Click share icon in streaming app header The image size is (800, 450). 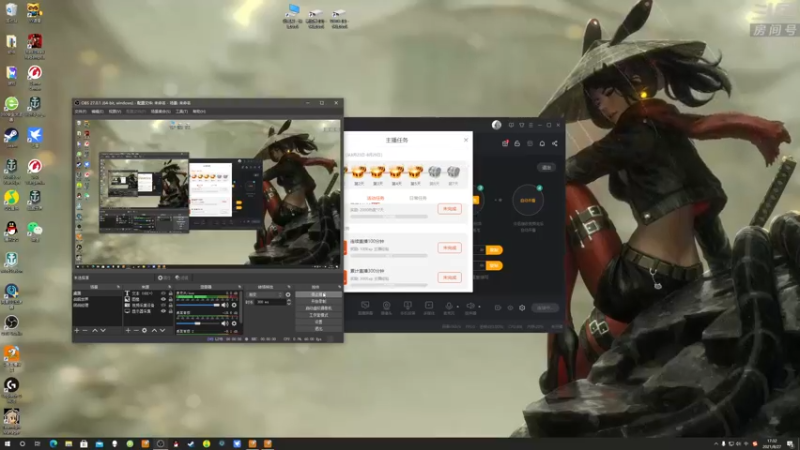click(x=555, y=143)
